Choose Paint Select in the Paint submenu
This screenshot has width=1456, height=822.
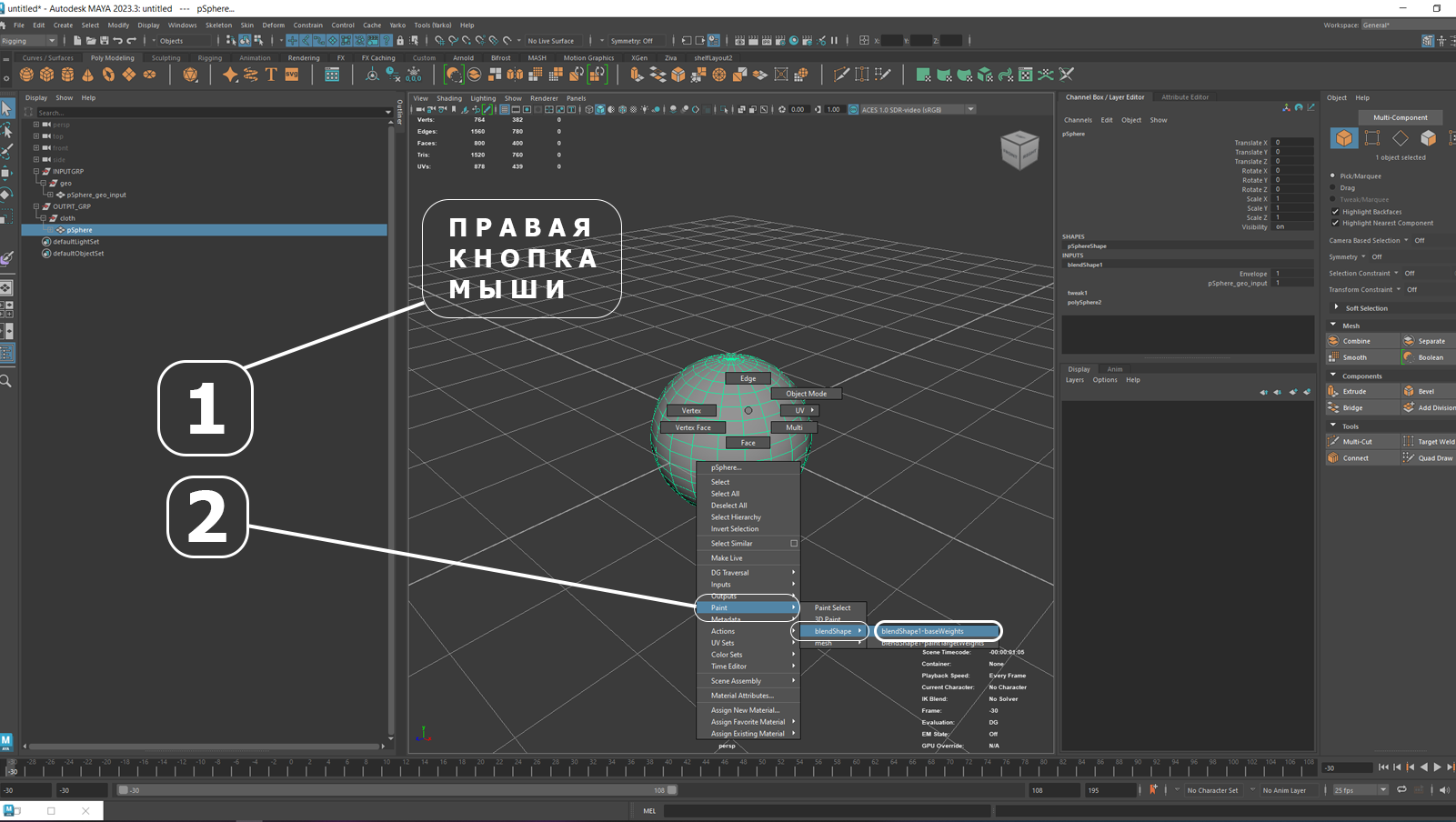click(x=832, y=607)
